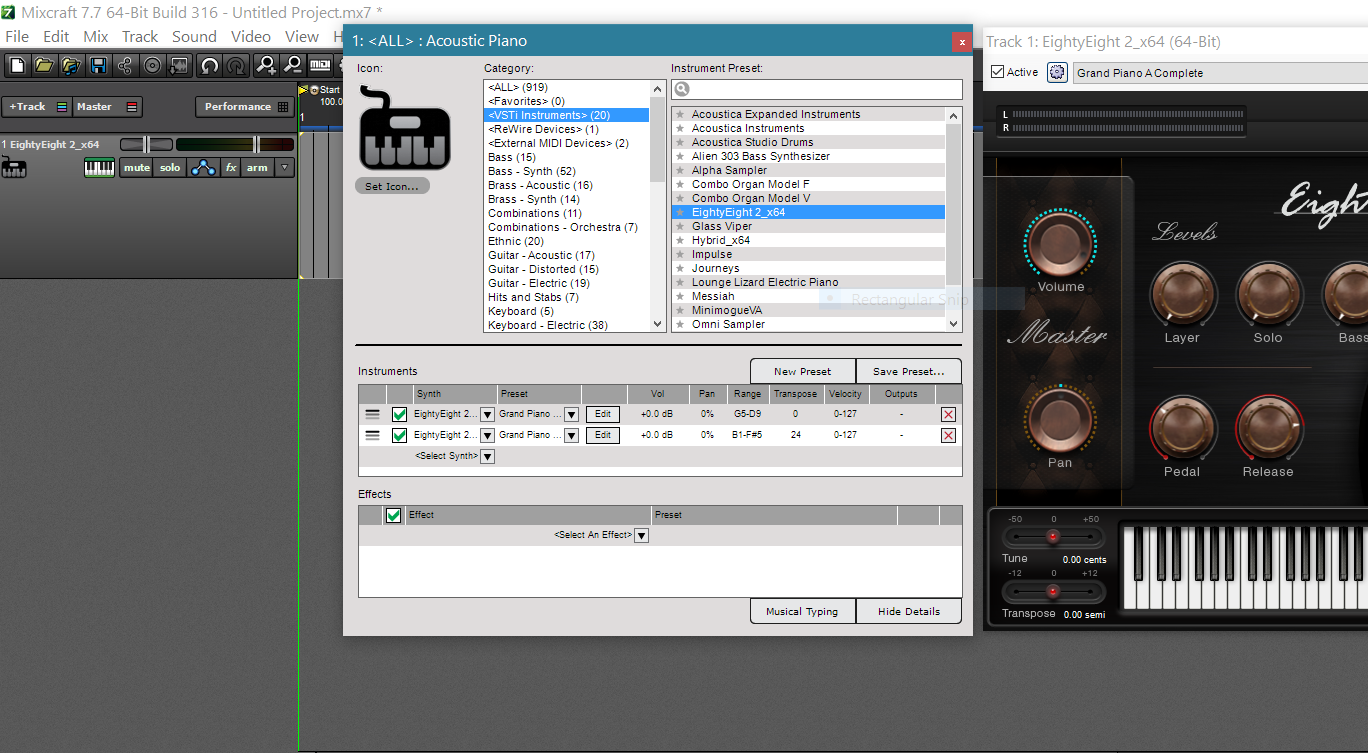Click the Hide Details button
This screenshot has height=753, width=1368.
pyautogui.click(x=909, y=611)
